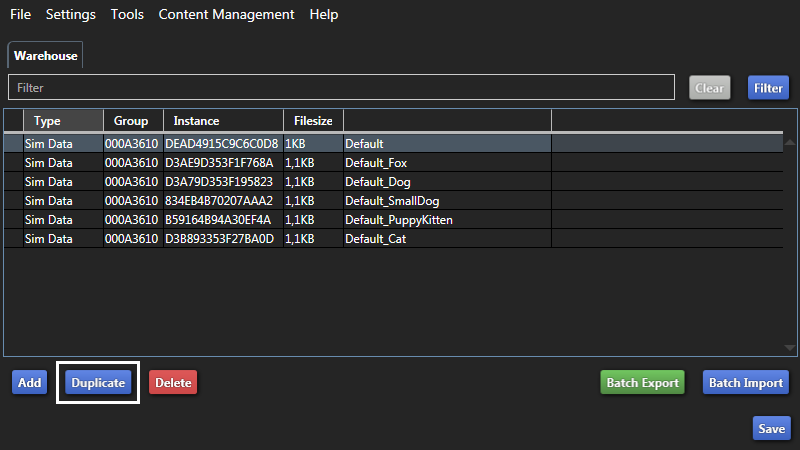Click the Filter text input field
Image resolution: width=800 pixels, height=450 pixels.
(340, 88)
